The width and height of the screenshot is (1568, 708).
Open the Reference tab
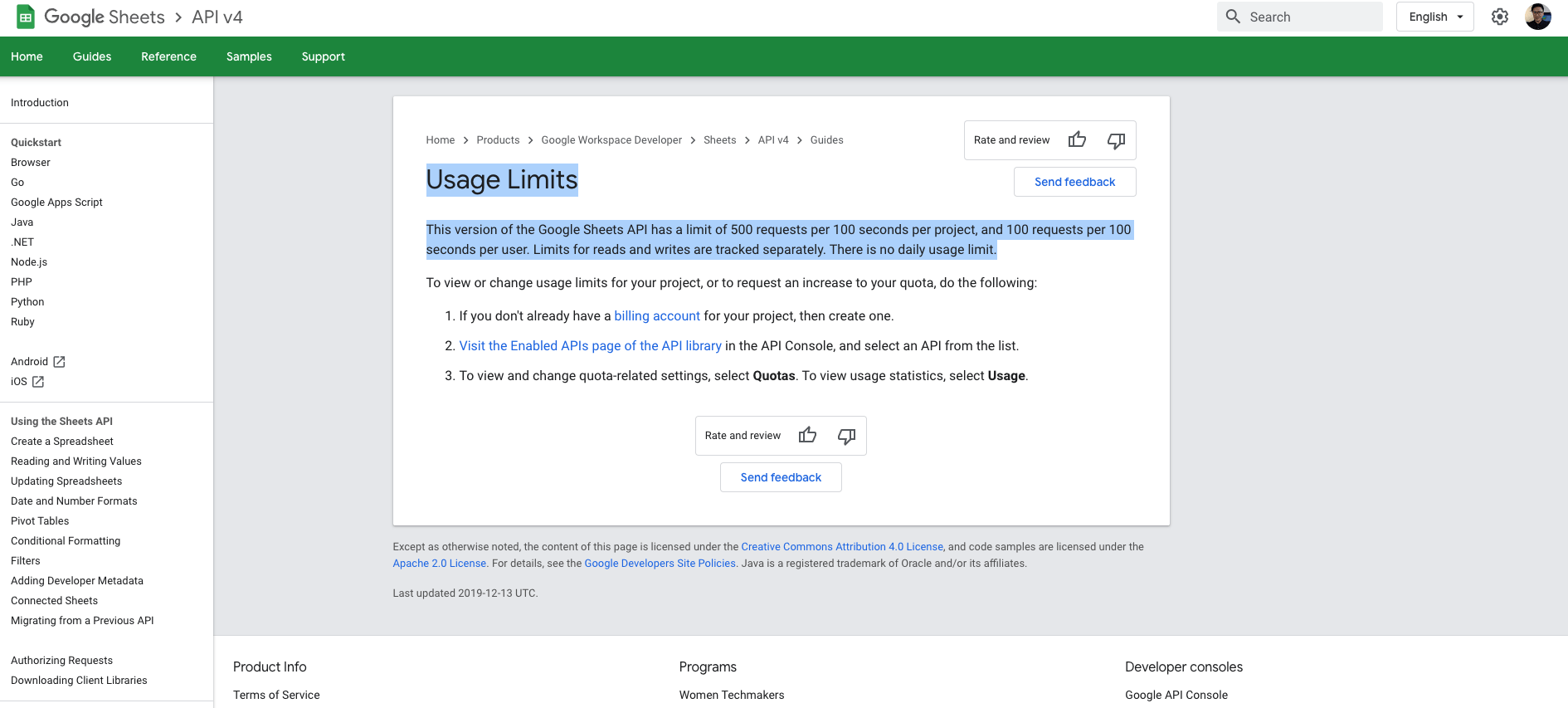click(168, 56)
